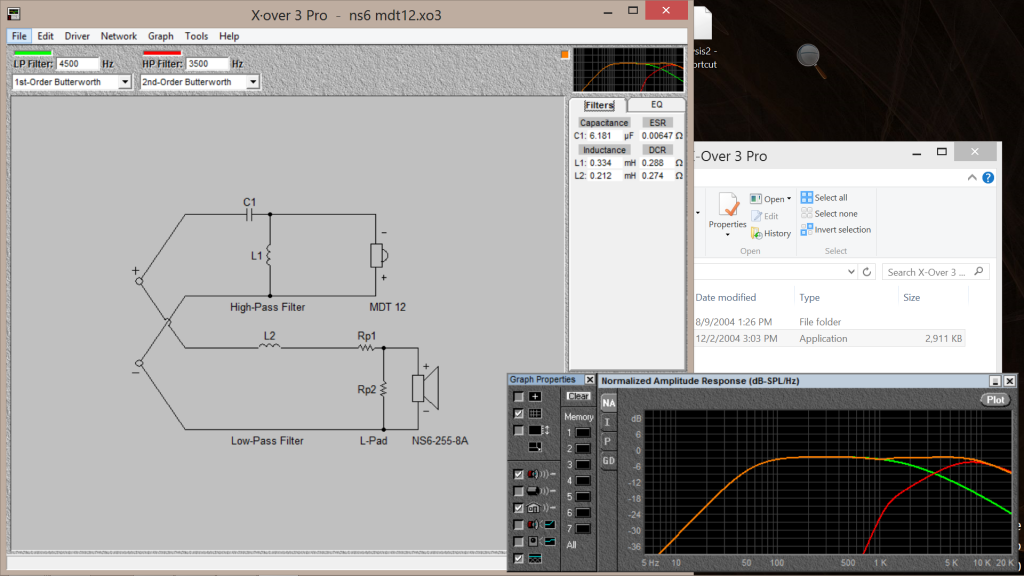Click the red HP filter color bar
This screenshot has width=1024, height=576.
[x=162, y=53]
